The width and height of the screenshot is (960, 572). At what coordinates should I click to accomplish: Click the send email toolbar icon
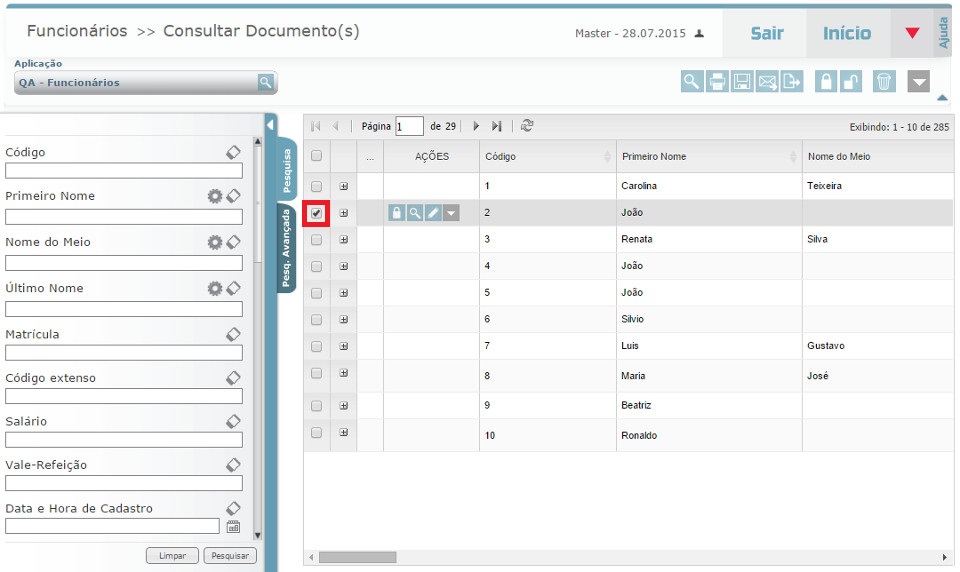[x=767, y=81]
